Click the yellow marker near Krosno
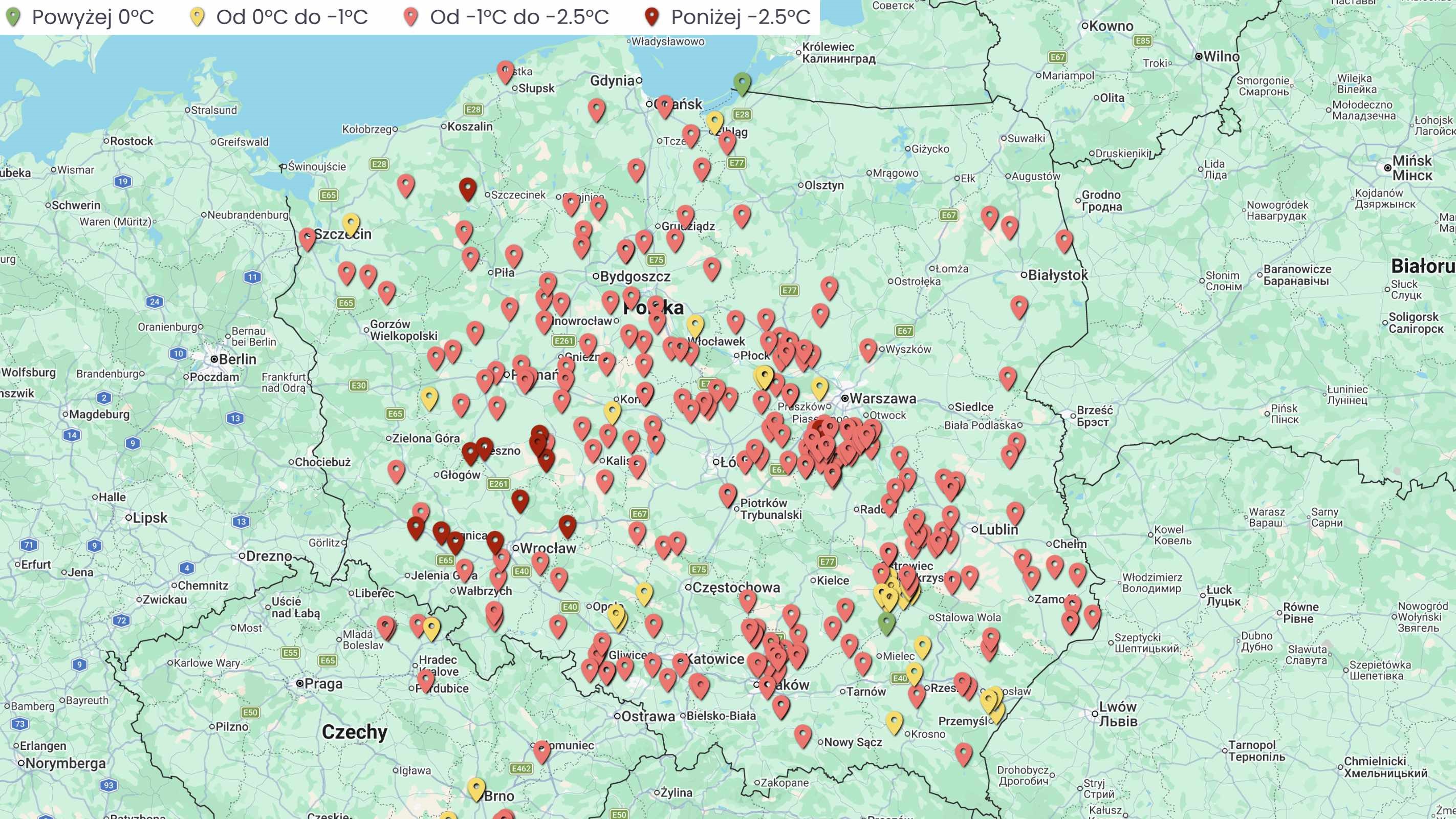 (894, 721)
